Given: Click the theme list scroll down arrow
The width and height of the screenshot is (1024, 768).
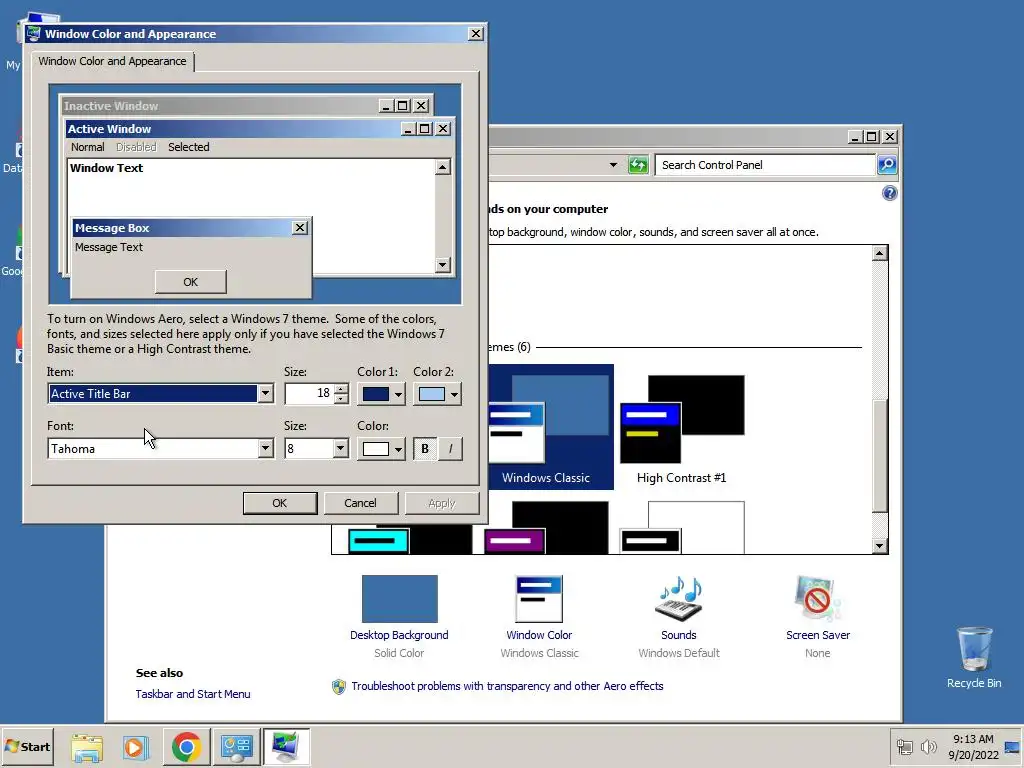Looking at the screenshot, I should coord(880,545).
